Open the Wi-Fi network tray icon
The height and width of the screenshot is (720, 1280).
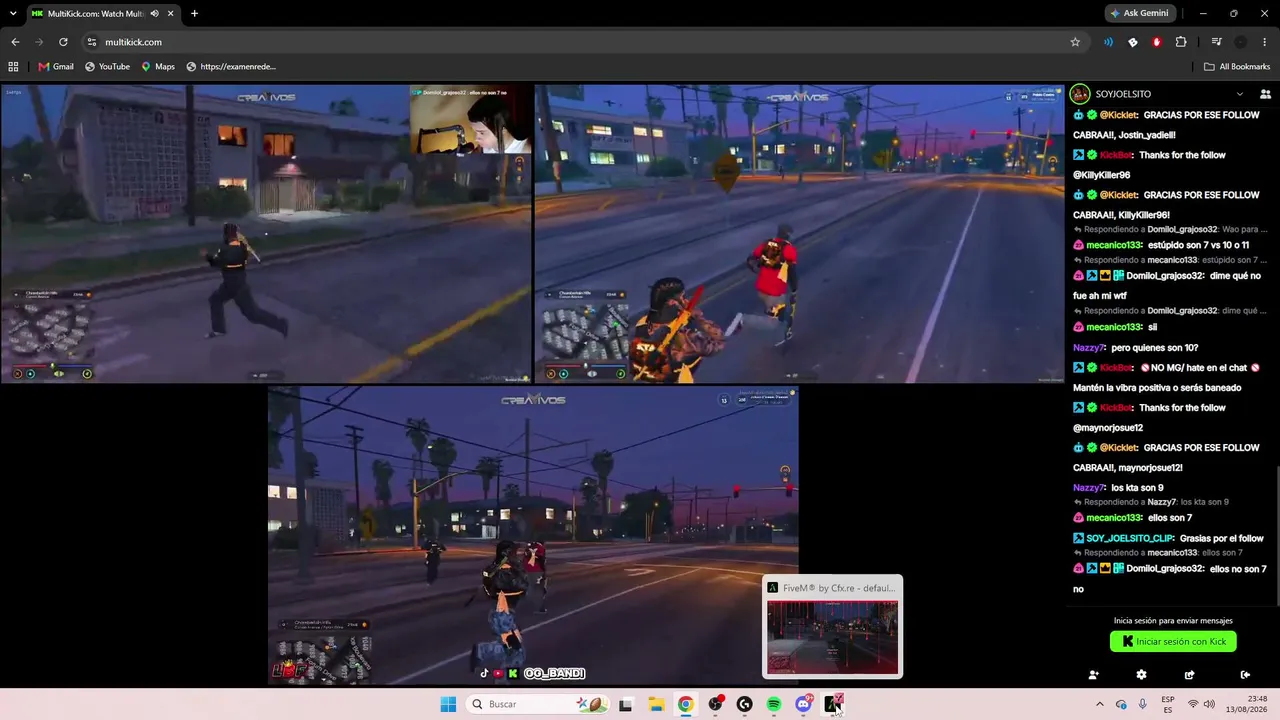(1193, 704)
